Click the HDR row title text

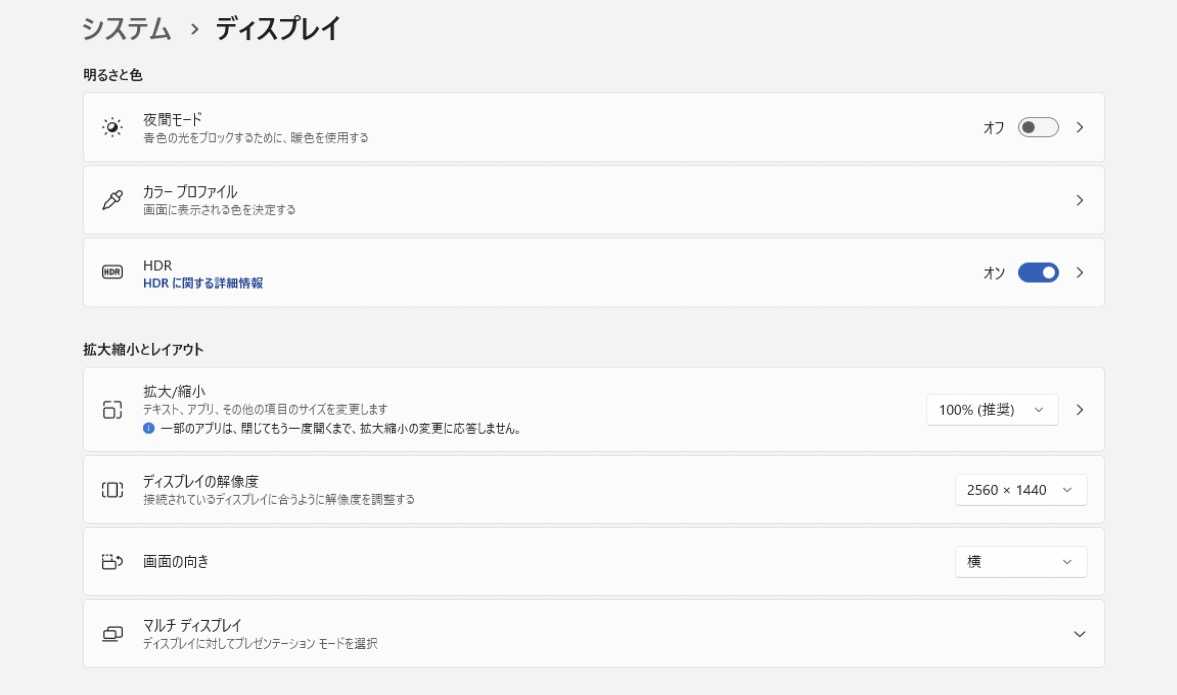158,266
